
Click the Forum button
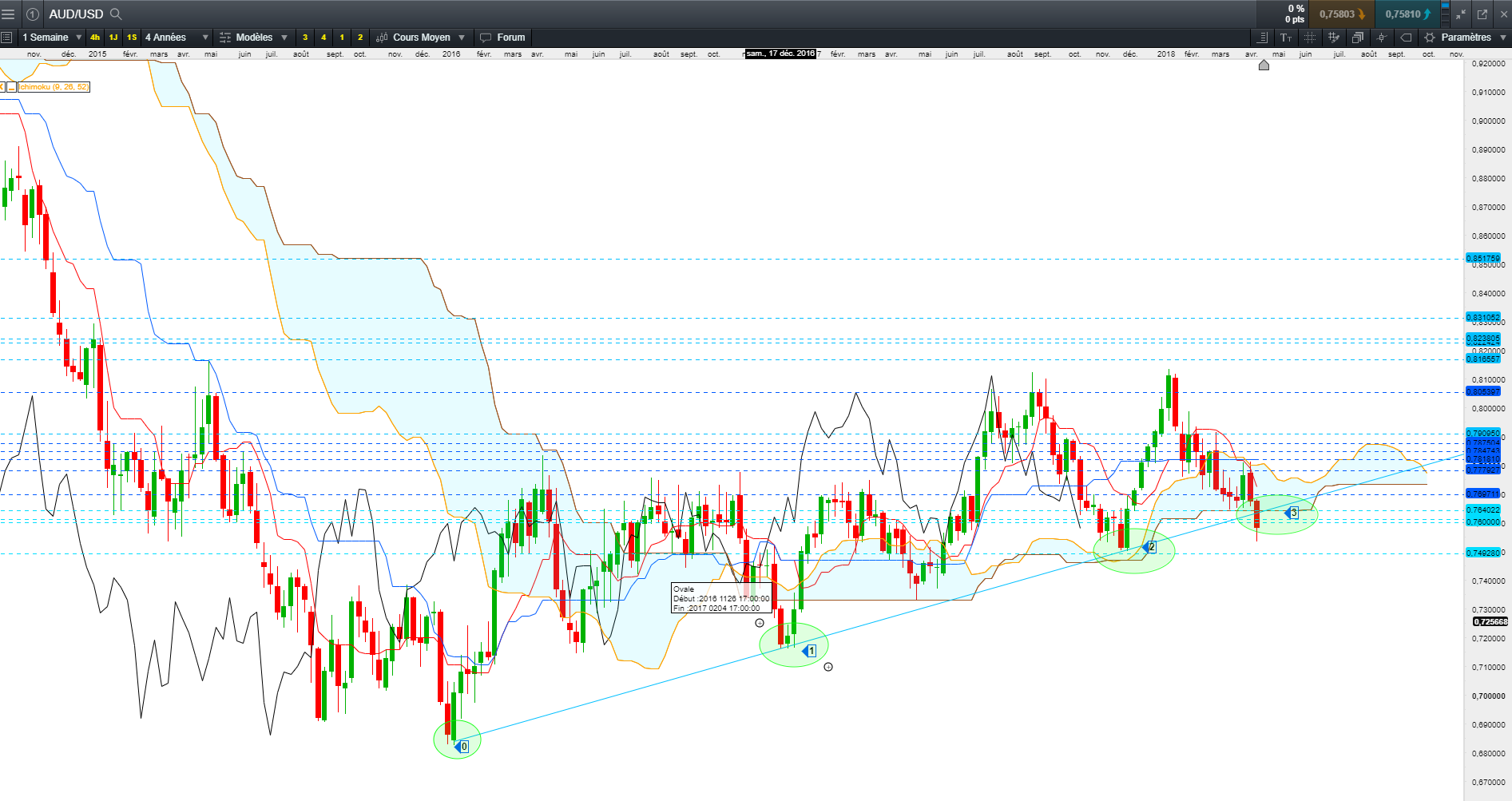(x=502, y=38)
